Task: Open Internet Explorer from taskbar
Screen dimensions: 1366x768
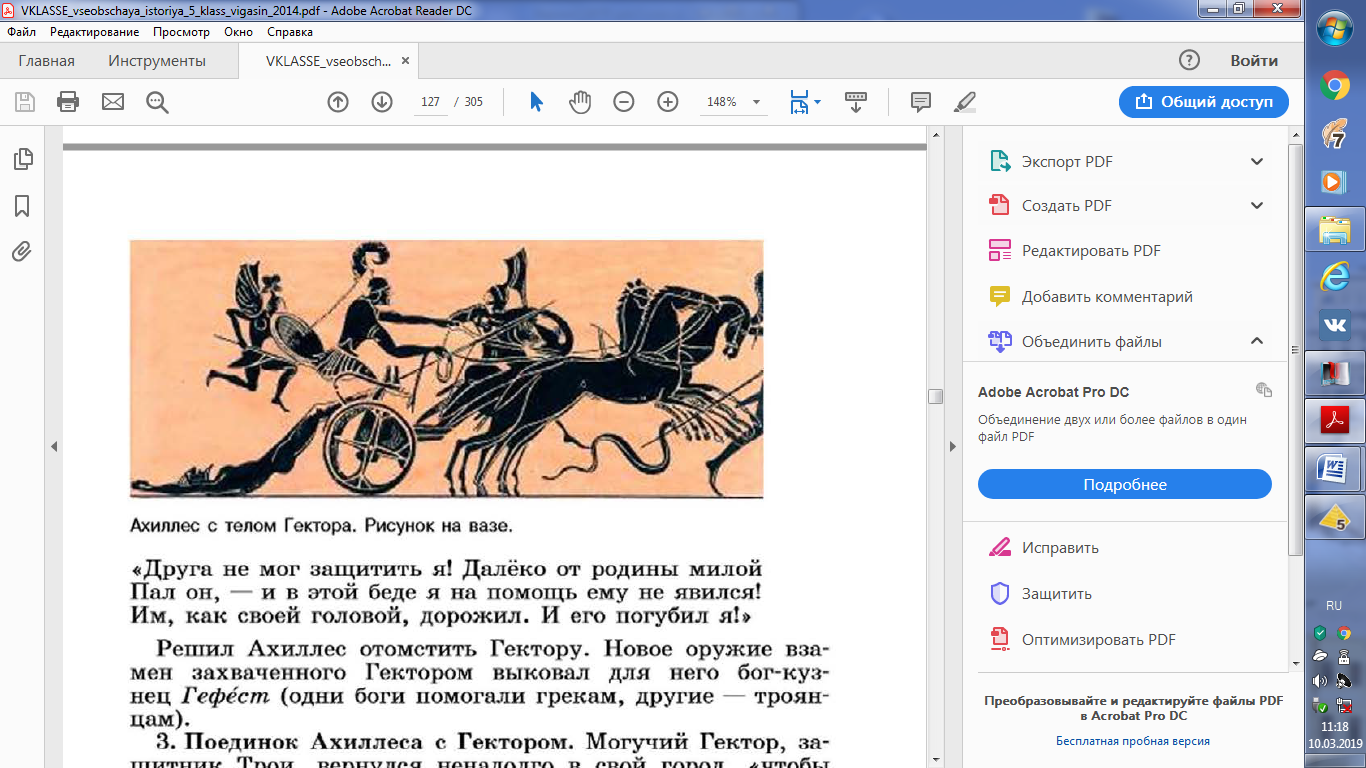Action: tap(1334, 277)
